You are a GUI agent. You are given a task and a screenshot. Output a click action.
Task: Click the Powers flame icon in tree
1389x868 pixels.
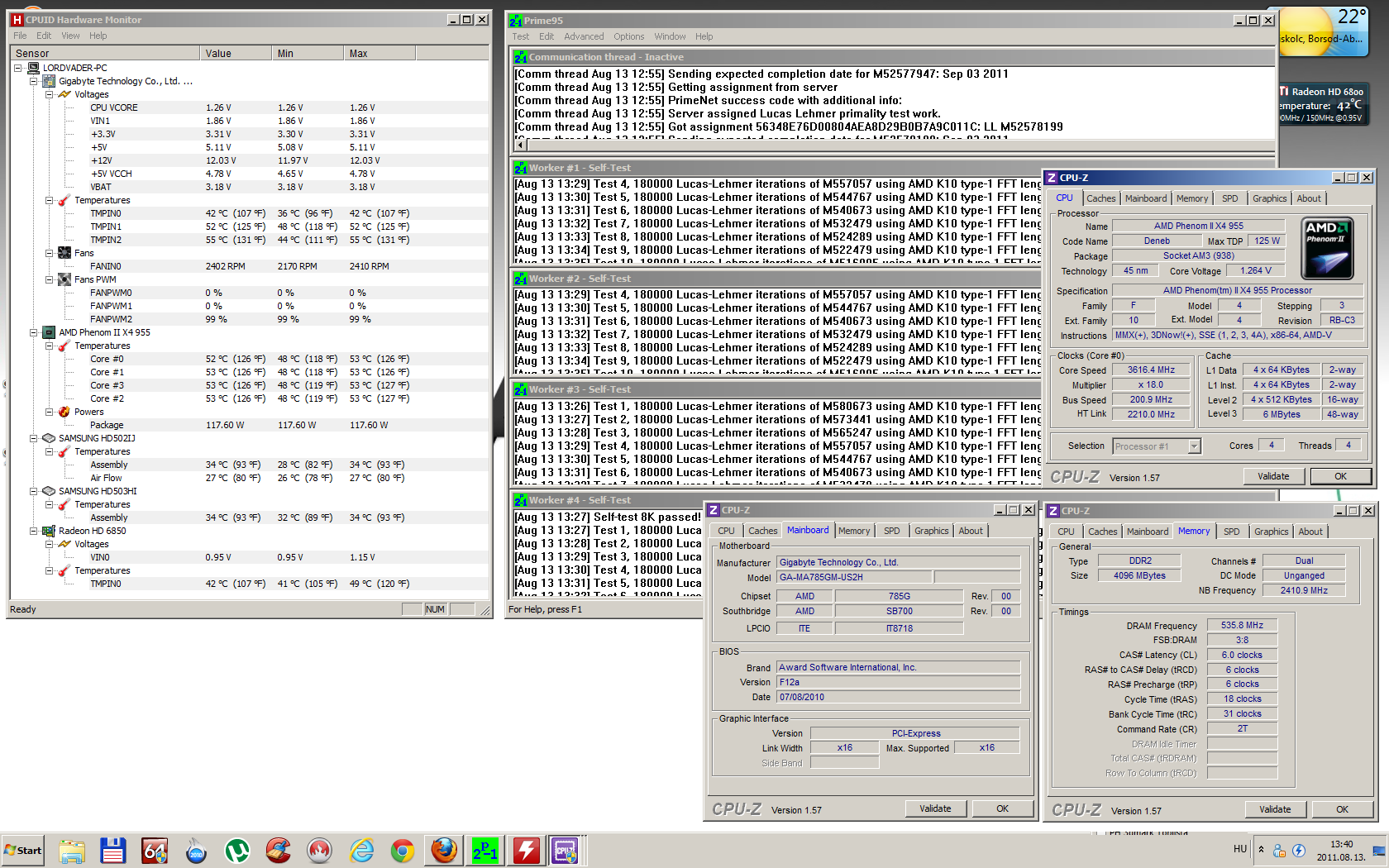[64, 412]
